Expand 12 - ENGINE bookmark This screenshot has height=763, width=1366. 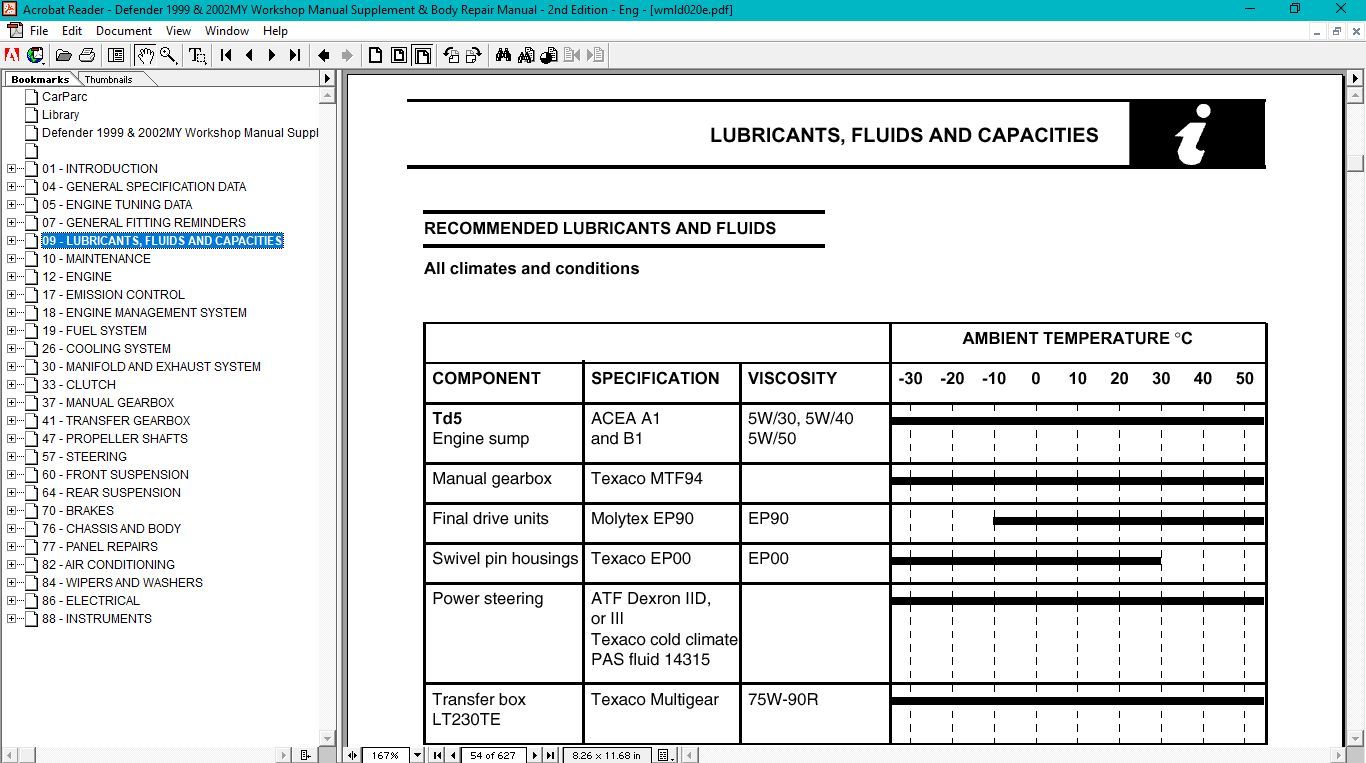point(12,277)
